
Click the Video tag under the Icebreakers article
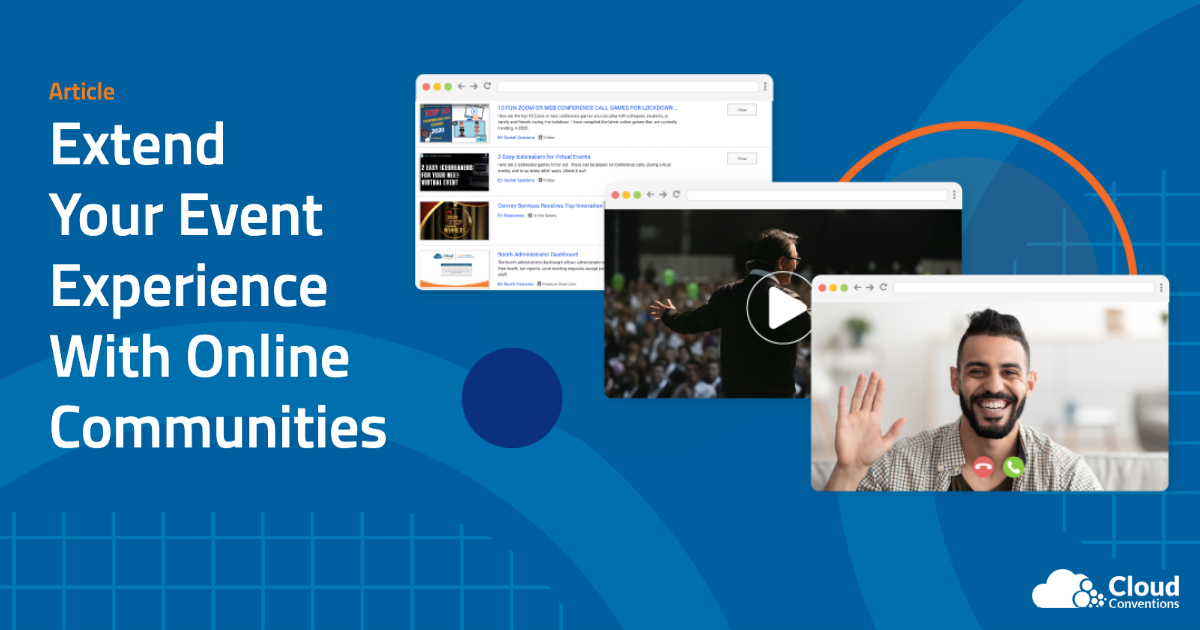click(x=547, y=180)
